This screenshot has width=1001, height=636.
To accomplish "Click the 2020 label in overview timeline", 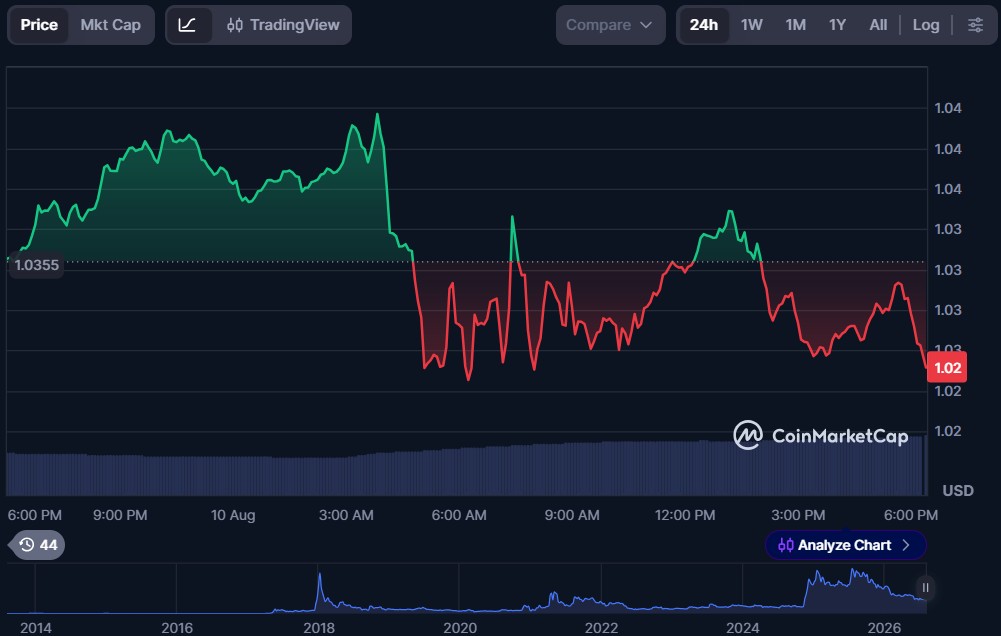I will pos(460,628).
